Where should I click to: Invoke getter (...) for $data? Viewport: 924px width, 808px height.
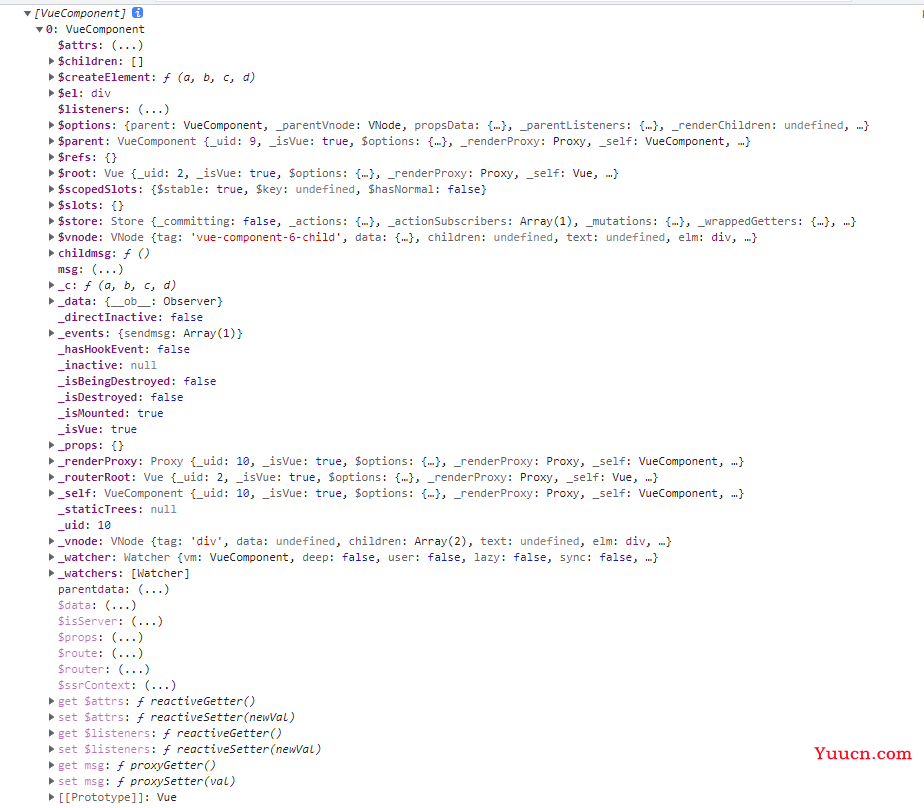pos(121,605)
